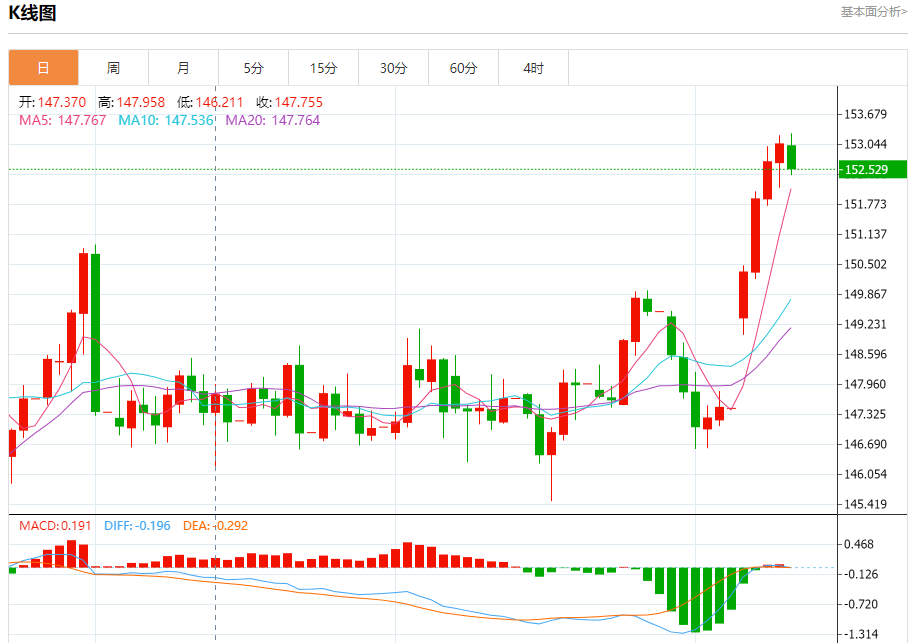Switch to the 周 weekly tab
The height and width of the screenshot is (643, 910).
tap(113, 68)
